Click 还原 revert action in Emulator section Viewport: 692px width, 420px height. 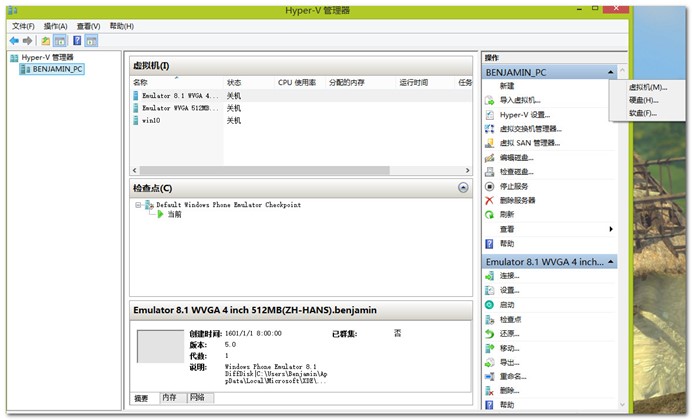click(x=509, y=334)
